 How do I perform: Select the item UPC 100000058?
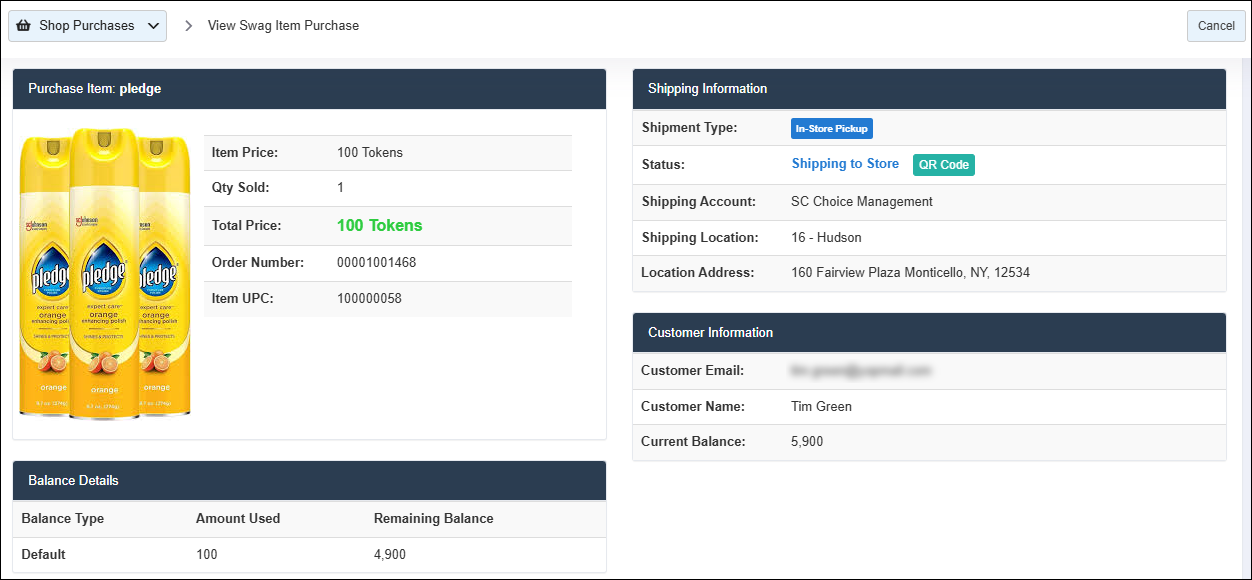369,299
